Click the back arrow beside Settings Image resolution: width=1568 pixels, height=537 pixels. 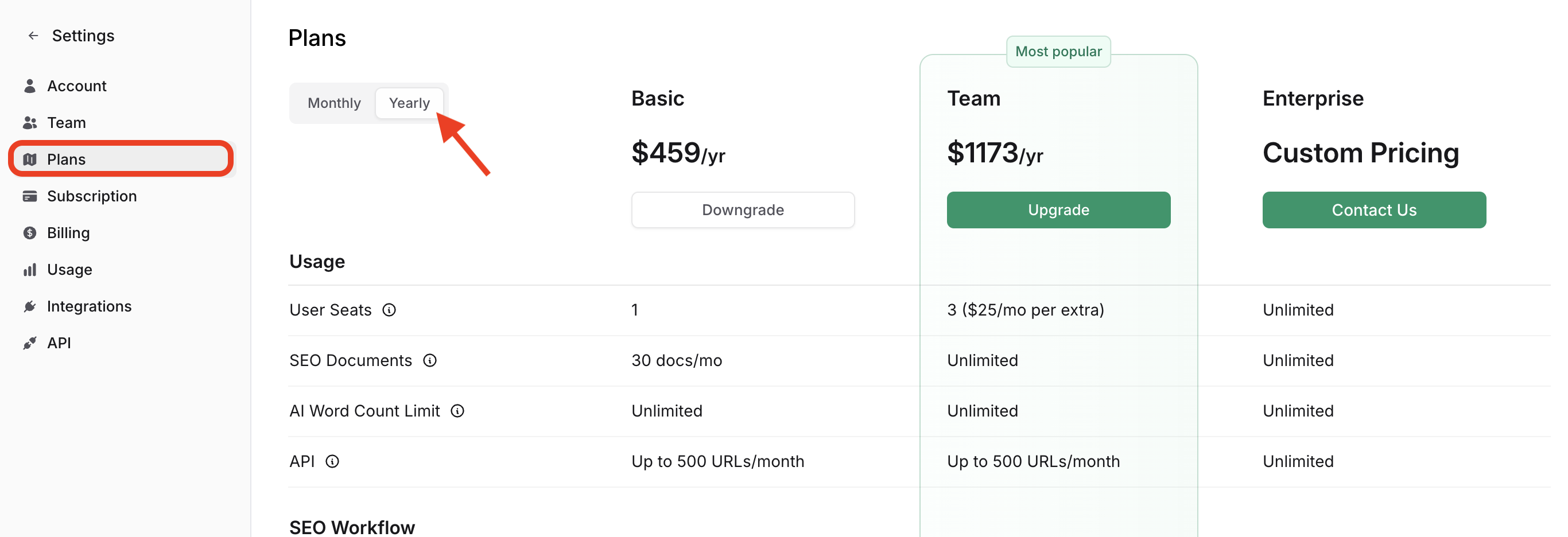(x=33, y=36)
